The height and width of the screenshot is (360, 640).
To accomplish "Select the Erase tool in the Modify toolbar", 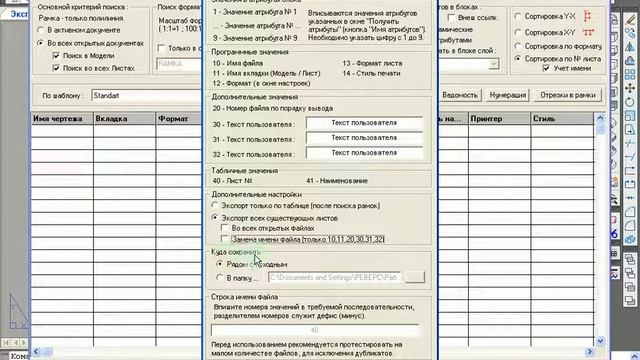I will 630,19.
